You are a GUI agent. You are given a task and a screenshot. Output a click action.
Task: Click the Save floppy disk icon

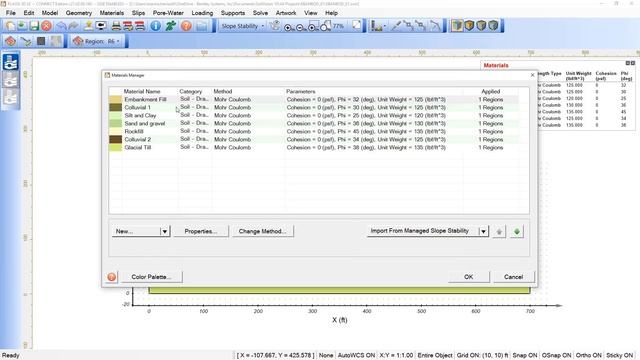pos(34,26)
